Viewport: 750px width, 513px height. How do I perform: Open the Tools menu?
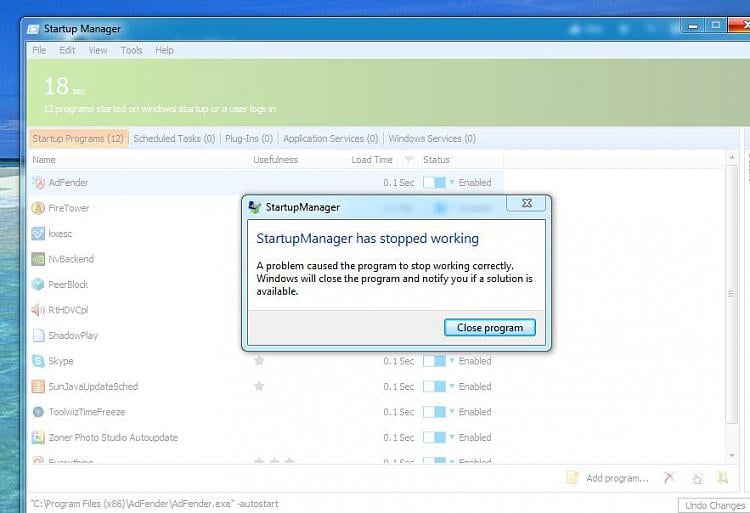[x=131, y=50]
